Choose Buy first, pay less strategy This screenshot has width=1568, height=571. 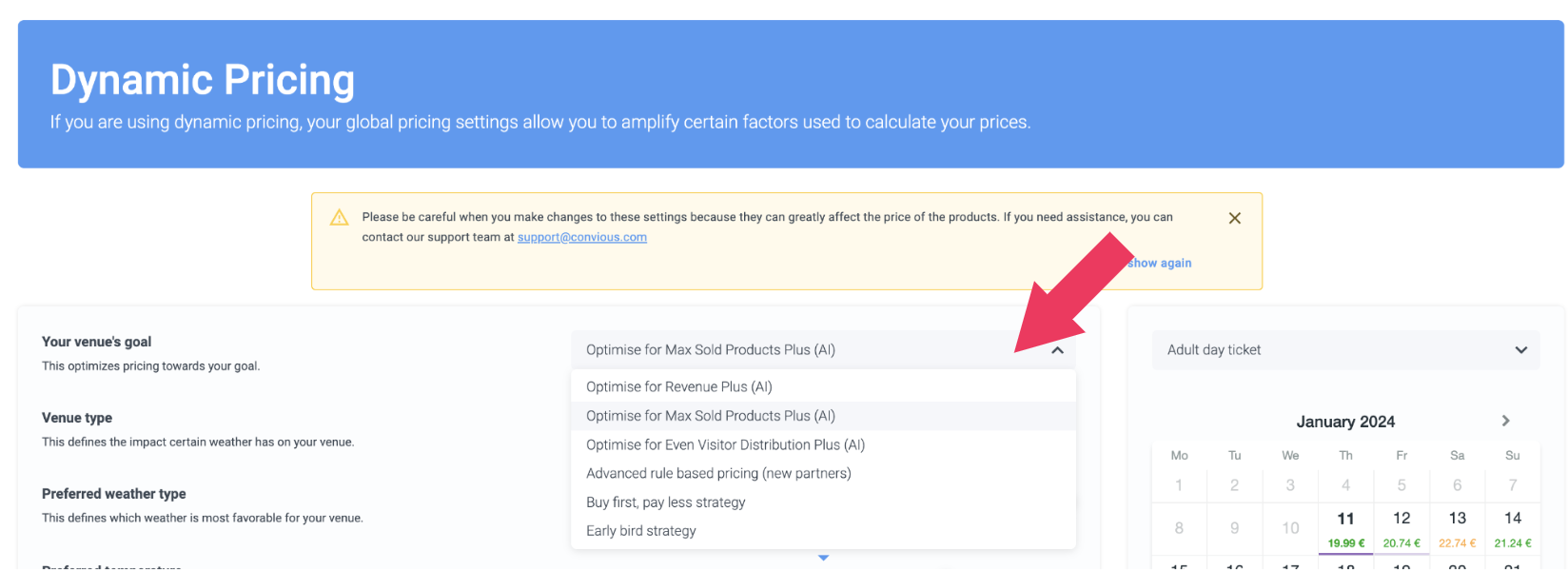tap(666, 502)
